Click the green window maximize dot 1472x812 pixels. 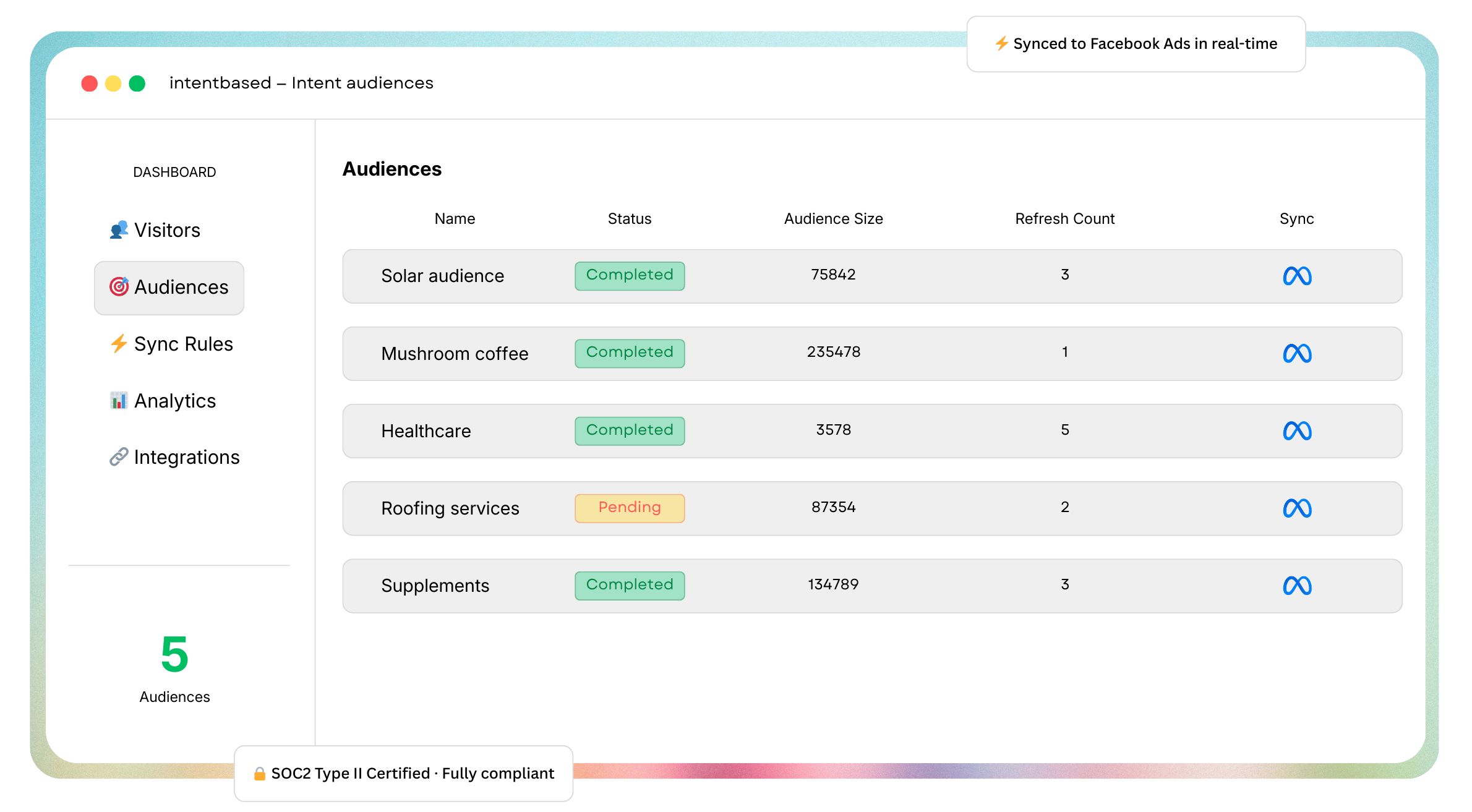point(137,83)
